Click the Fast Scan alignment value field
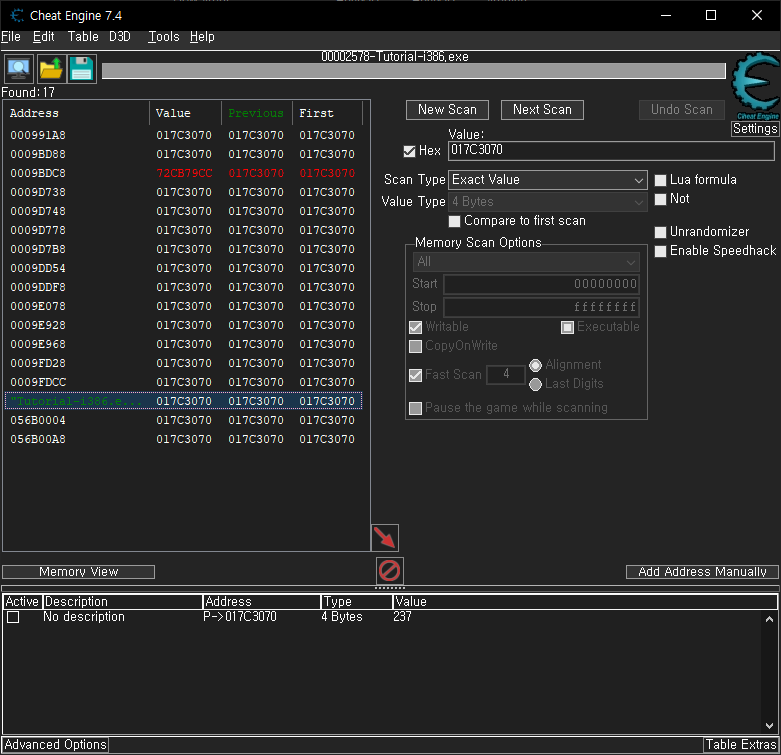Image resolution: width=781 pixels, height=755 pixels. 506,375
